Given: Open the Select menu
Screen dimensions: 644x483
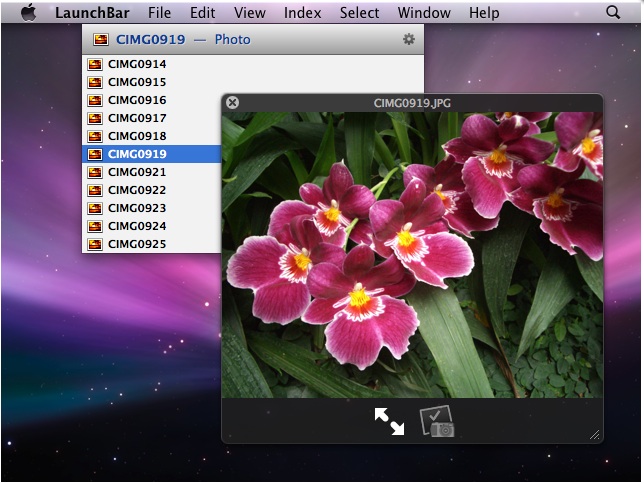Looking at the screenshot, I should click(359, 13).
